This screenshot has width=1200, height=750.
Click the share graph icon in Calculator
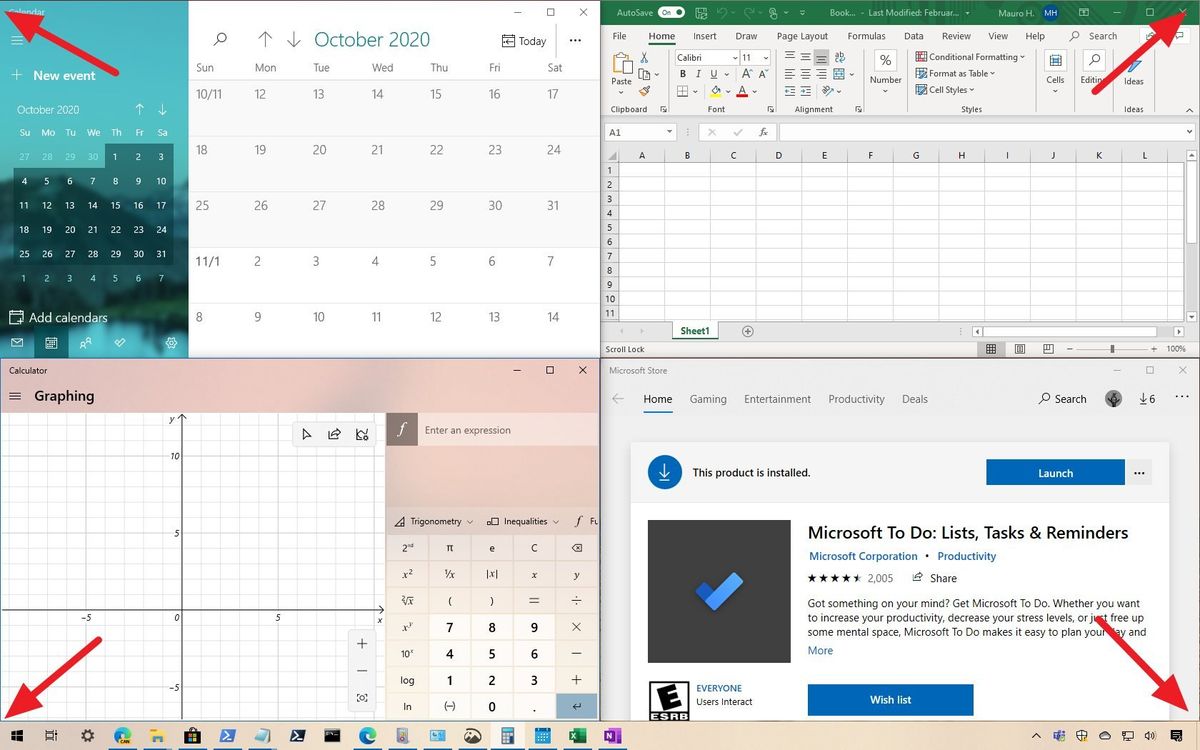tap(335, 434)
